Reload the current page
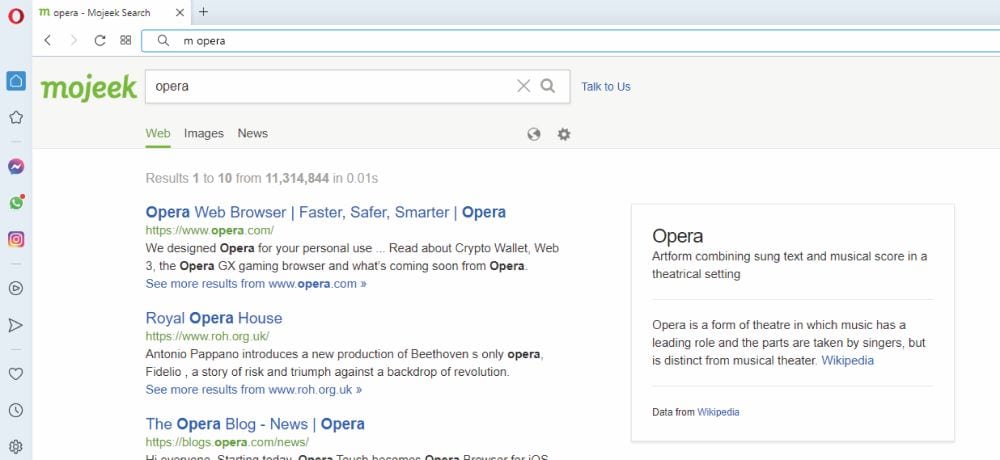The height and width of the screenshot is (460, 1000). pos(99,40)
